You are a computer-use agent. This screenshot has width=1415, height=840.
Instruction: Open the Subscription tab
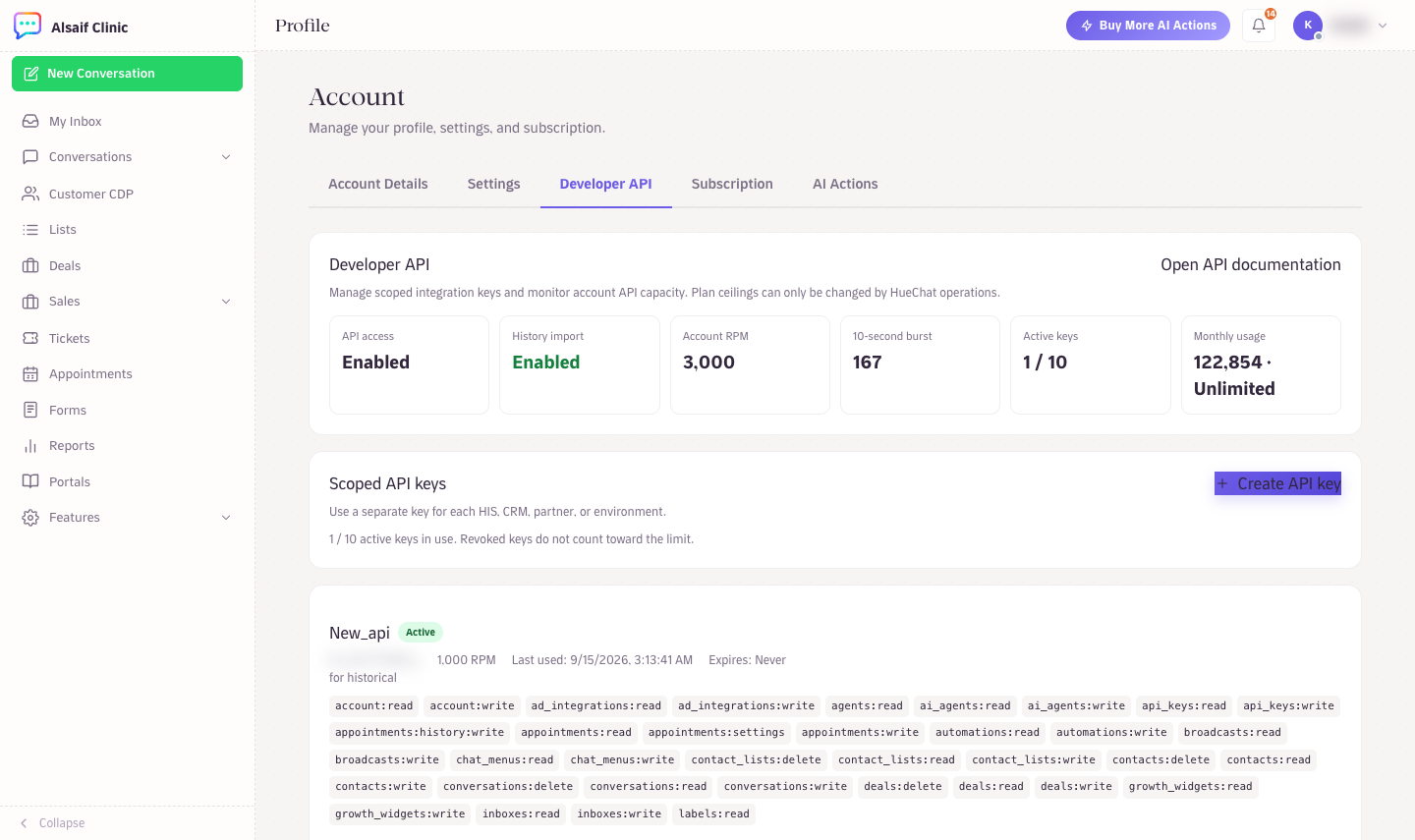pyautogui.click(x=732, y=184)
